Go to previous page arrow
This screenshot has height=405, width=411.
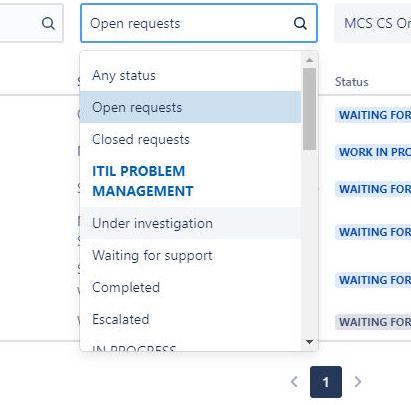click(294, 382)
